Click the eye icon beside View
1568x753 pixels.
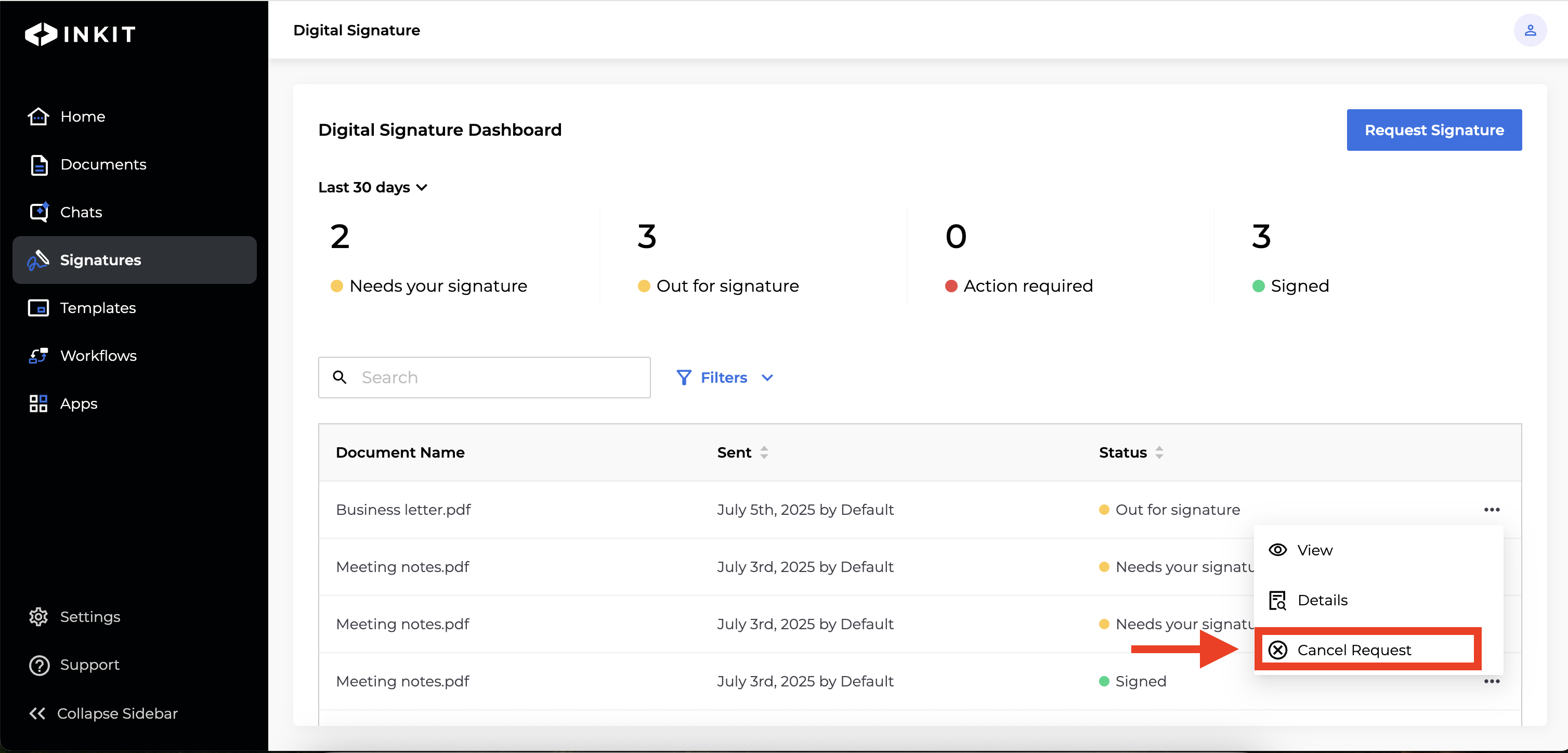point(1277,550)
